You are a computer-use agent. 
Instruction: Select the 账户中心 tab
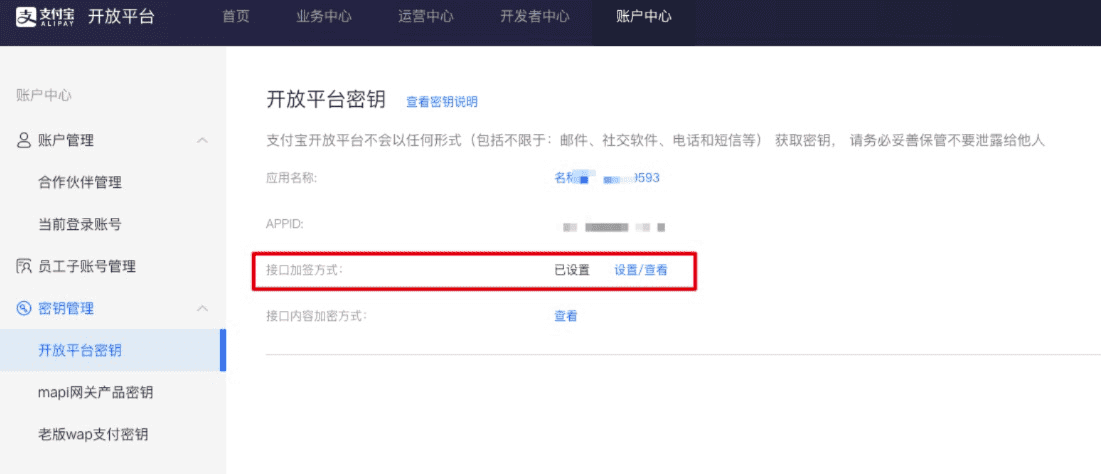[x=644, y=16]
